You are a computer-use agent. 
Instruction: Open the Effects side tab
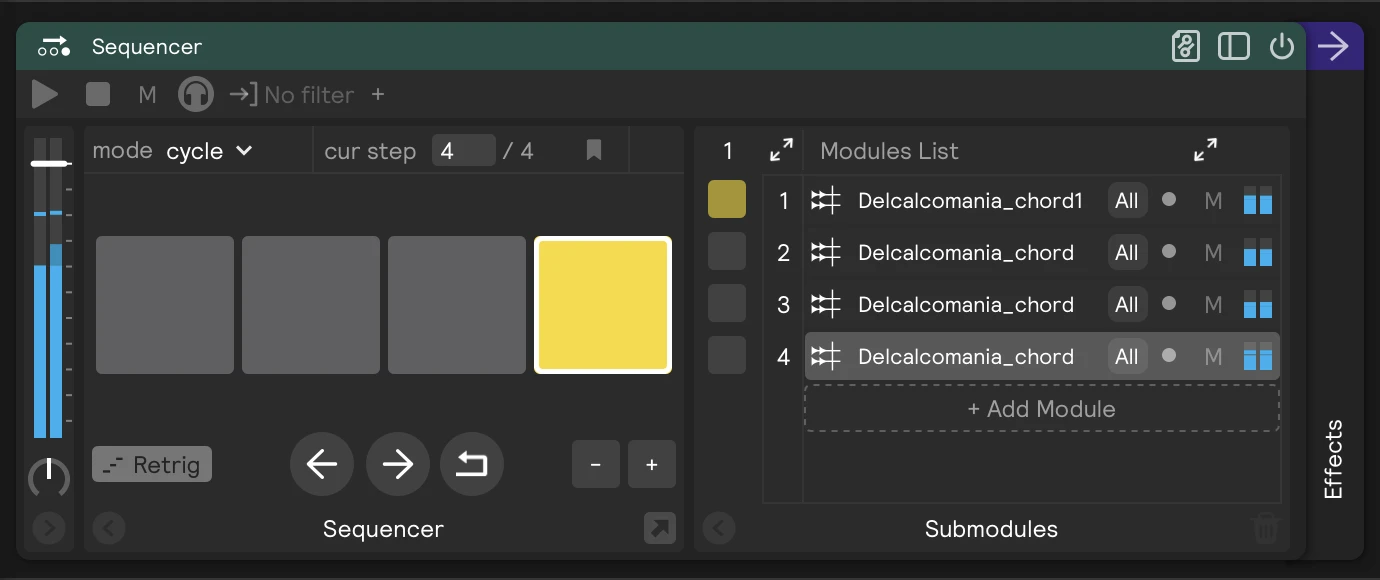pyautogui.click(x=1333, y=459)
